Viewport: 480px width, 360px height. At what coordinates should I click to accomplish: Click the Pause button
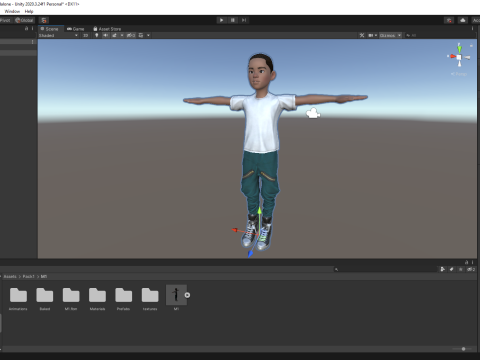coord(233,20)
